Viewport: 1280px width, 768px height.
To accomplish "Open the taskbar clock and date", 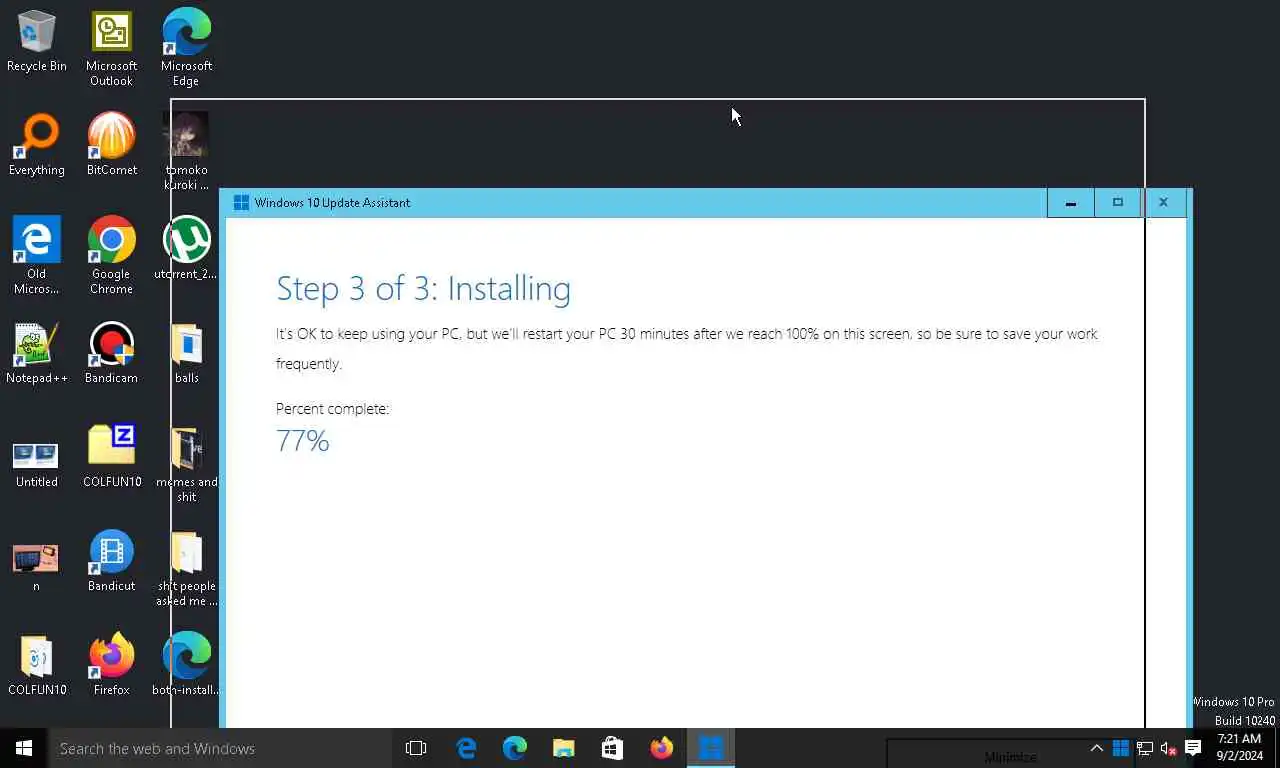I will tap(1240, 748).
